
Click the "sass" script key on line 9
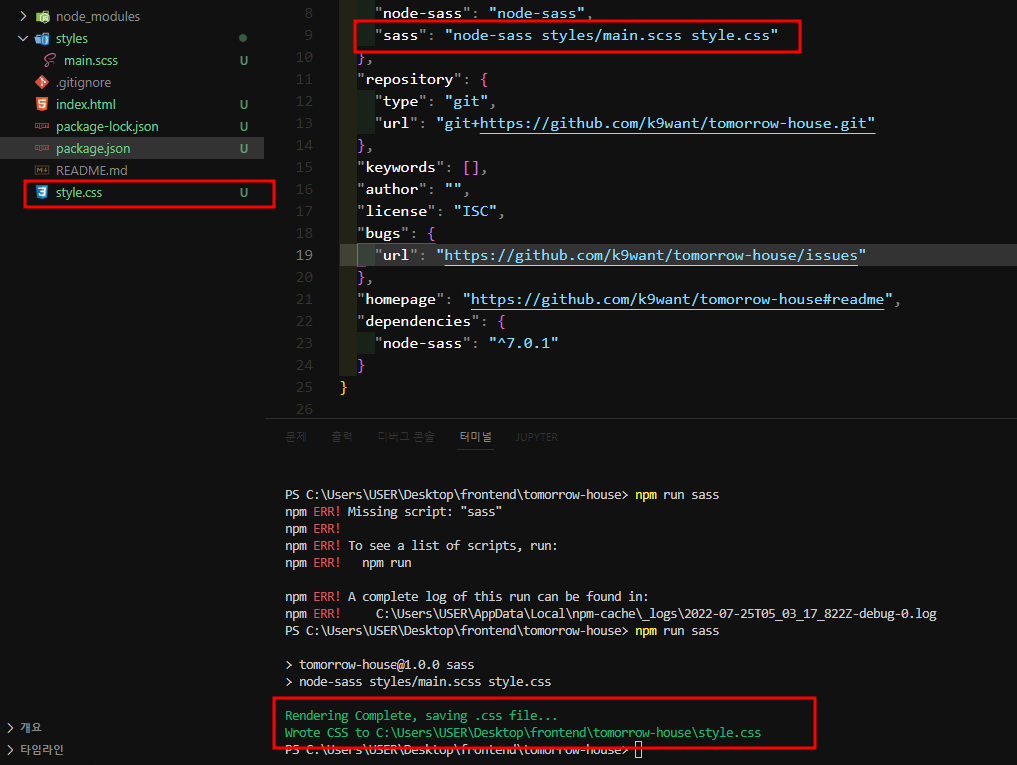point(400,35)
